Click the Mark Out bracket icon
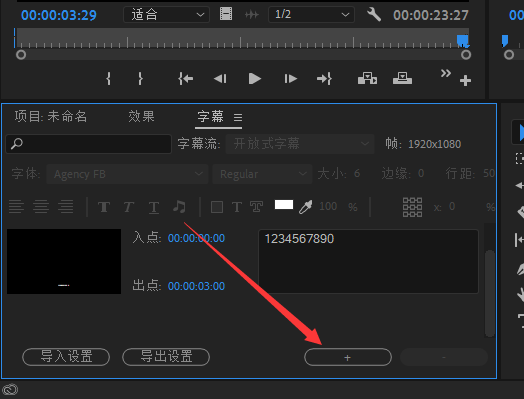 click(x=140, y=79)
